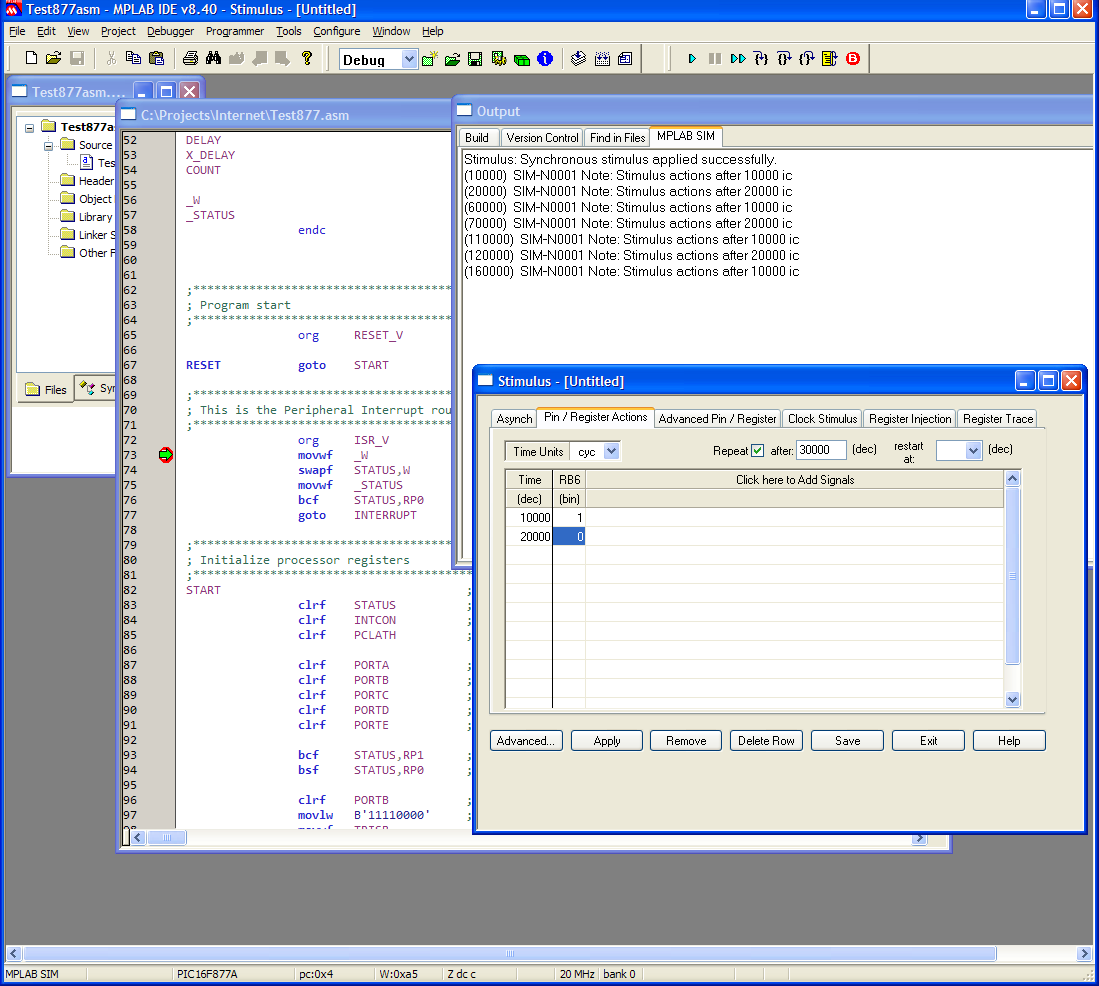This screenshot has width=1099, height=986.
Task: Click the red Breakpoints icon
Action: (853, 59)
